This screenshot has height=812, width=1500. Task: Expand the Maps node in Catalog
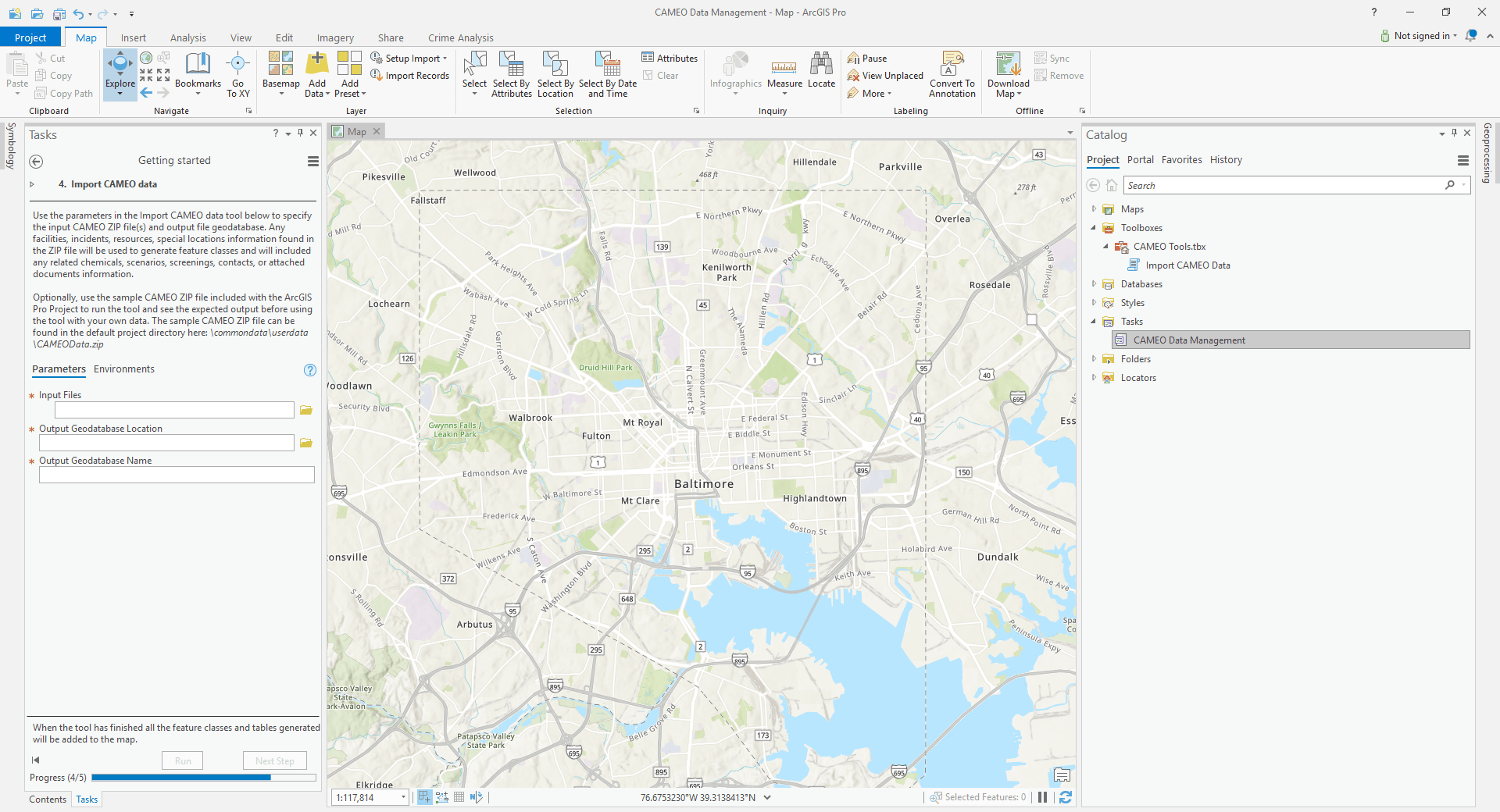[x=1094, y=209]
